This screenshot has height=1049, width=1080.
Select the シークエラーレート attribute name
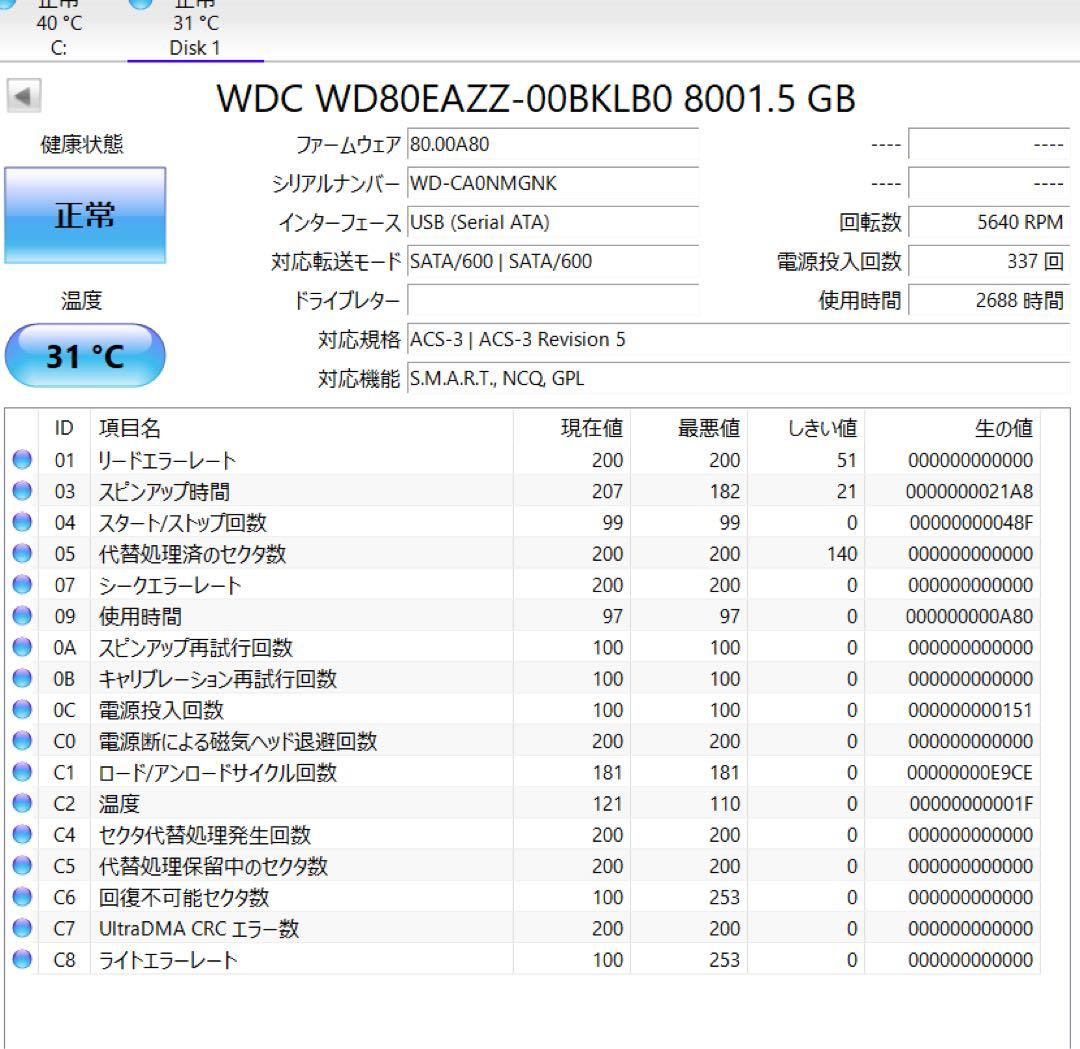pos(170,585)
